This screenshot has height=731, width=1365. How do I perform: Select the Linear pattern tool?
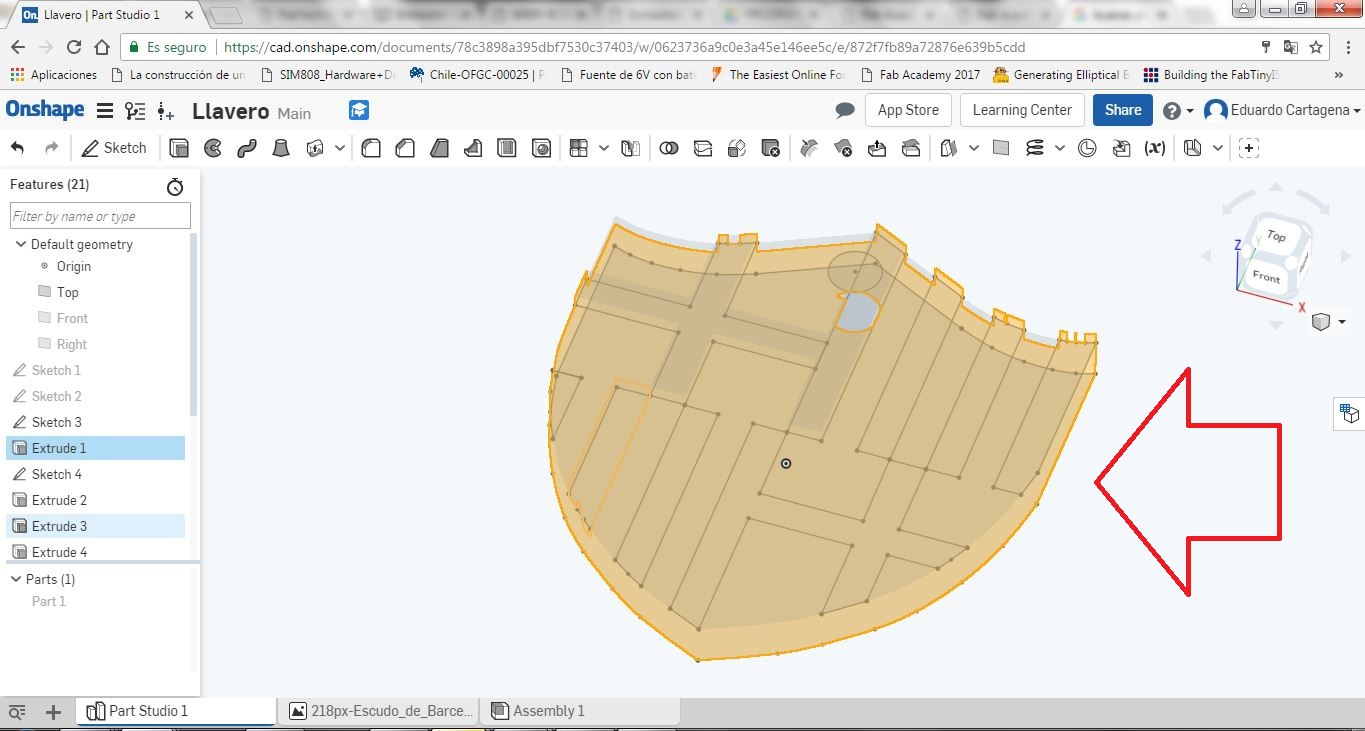(x=578, y=148)
